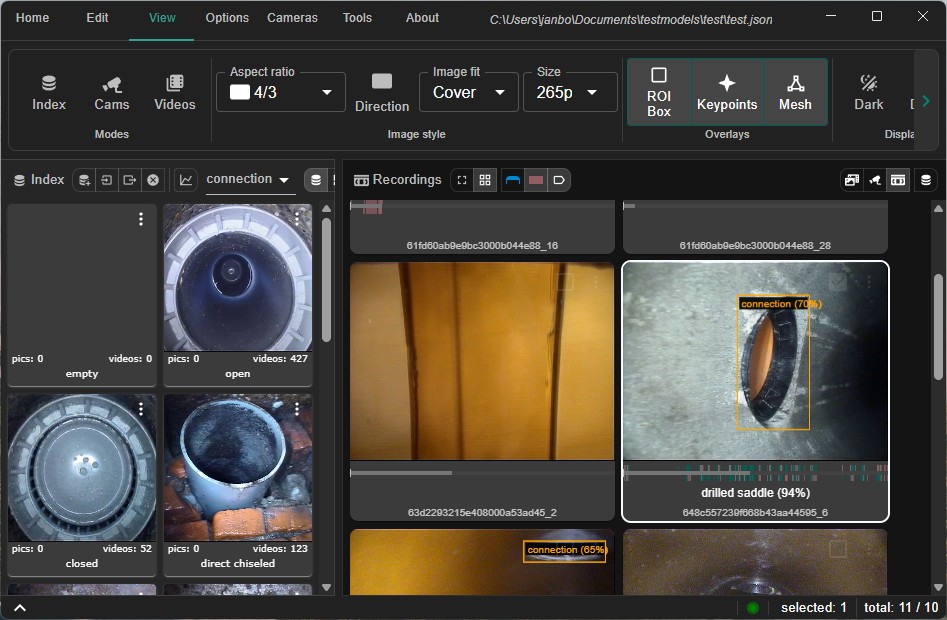This screenshot has width=947, height=620.
Task: Select the grid layout icon in Recordings
Action: [485, 180]
